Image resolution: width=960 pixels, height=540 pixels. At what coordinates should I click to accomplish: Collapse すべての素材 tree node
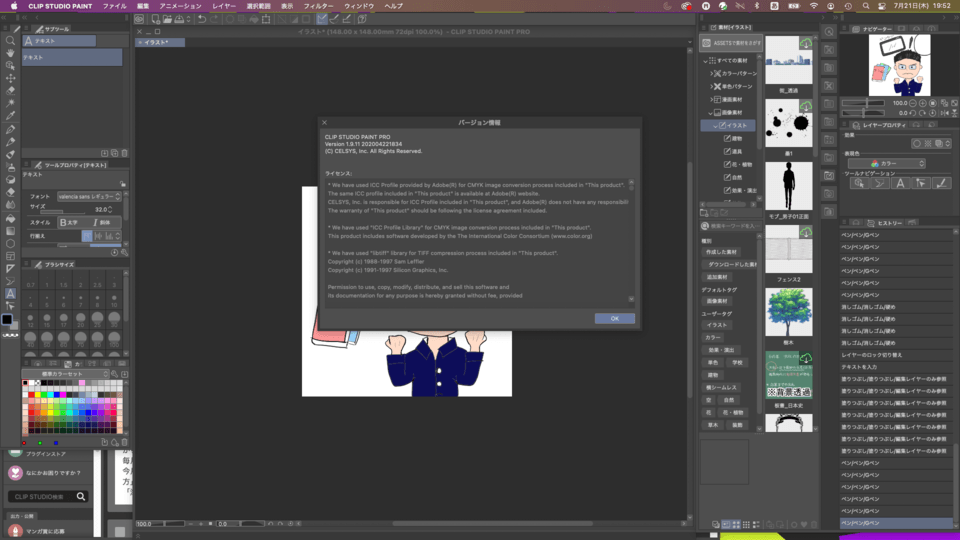(705, 61)
